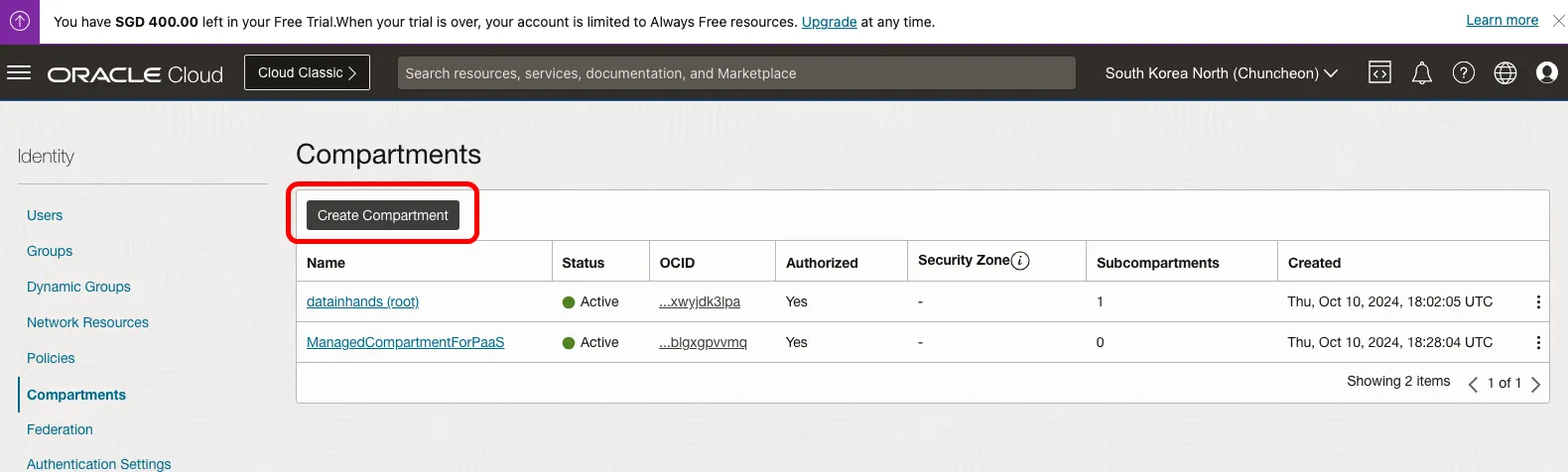
Task: Open the ManagedCompartmentForPaaS compartment link
Action: pos(405,342)
